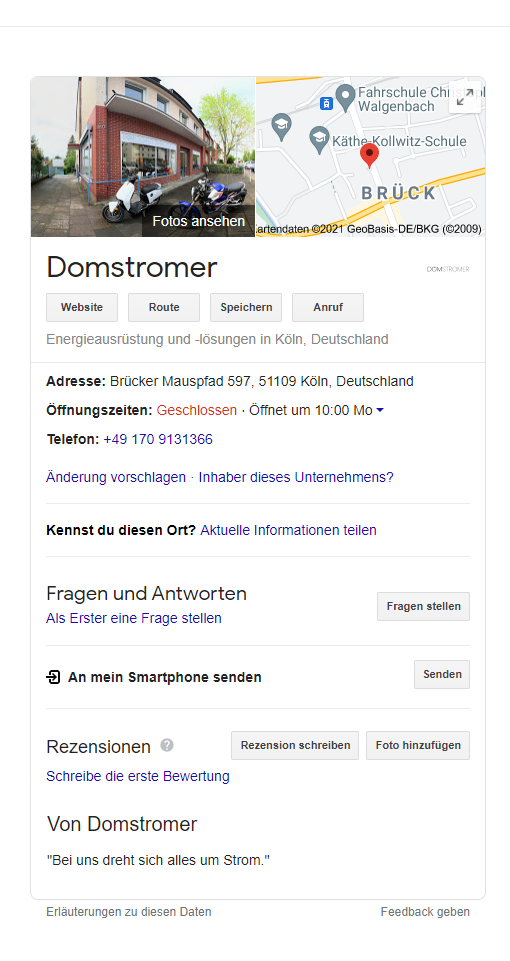Click the red location pin on the map
This screenshot has width=510, height=961.
click(369, 156)
